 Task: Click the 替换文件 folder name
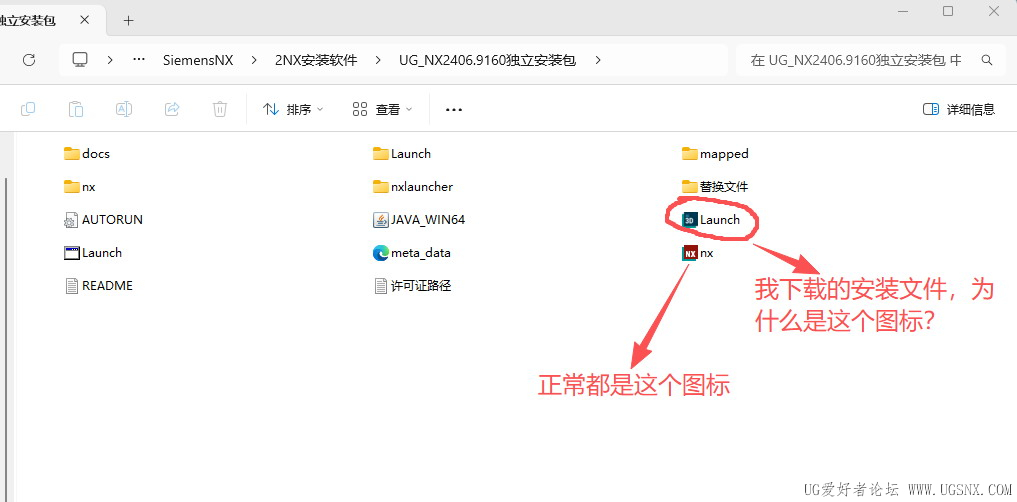point(724,187)
